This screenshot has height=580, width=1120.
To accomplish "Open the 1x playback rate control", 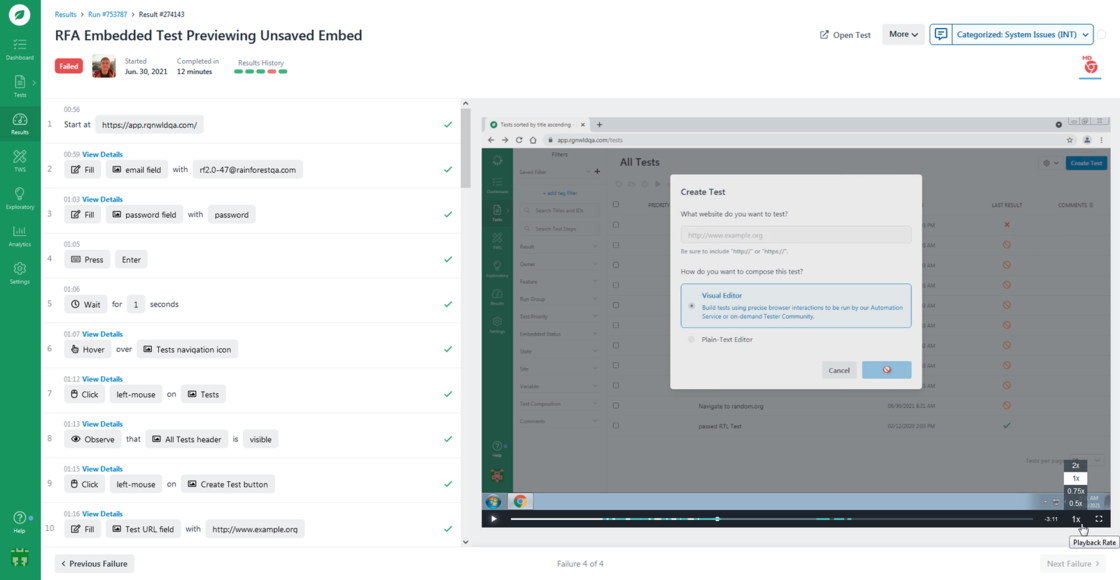I will [1076, 519].
